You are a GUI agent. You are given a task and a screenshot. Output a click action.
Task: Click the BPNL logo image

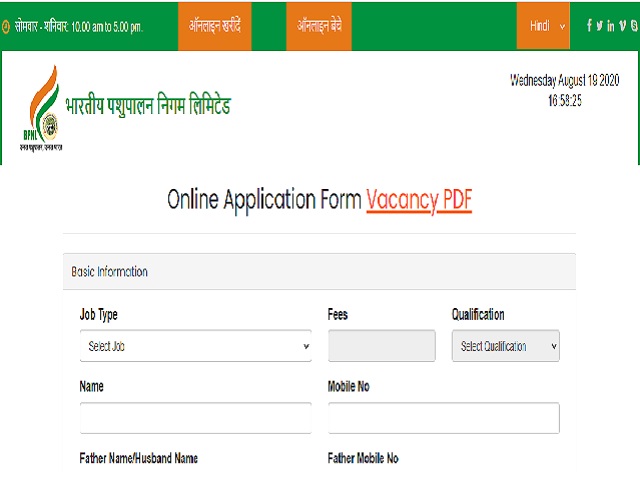tap(41, 108)
